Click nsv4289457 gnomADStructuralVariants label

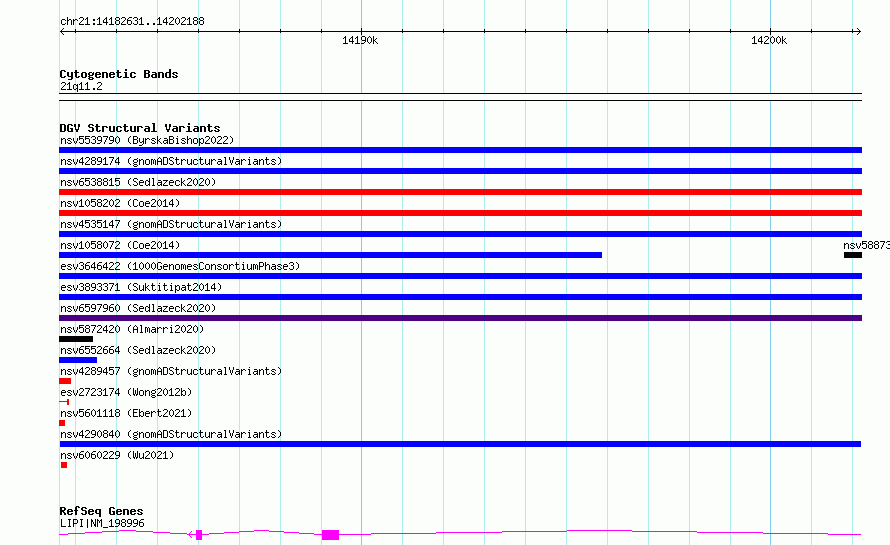click(x=171, y=371)
